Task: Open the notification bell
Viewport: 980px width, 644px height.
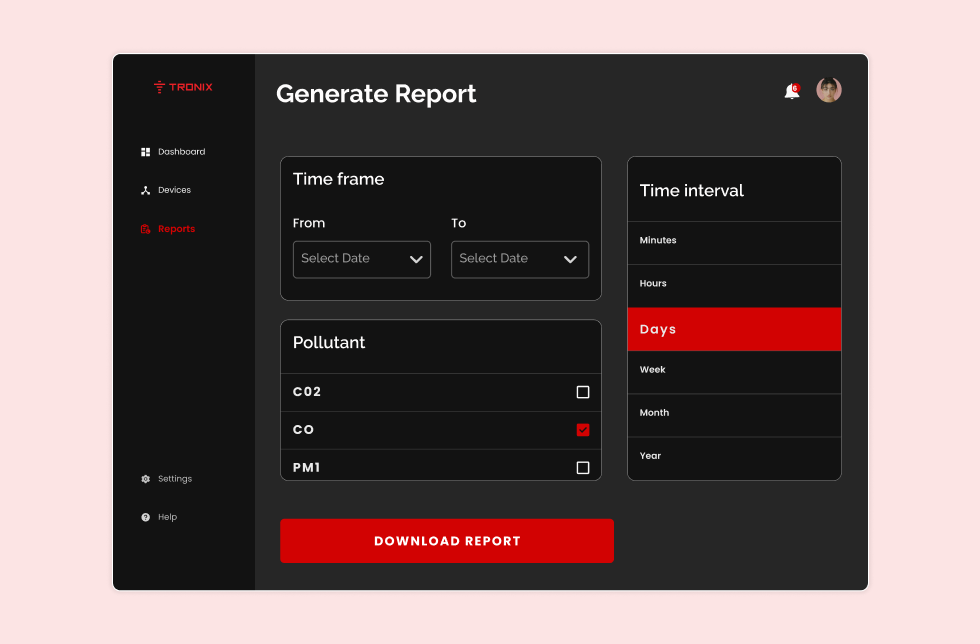Action: pos(791,91)
